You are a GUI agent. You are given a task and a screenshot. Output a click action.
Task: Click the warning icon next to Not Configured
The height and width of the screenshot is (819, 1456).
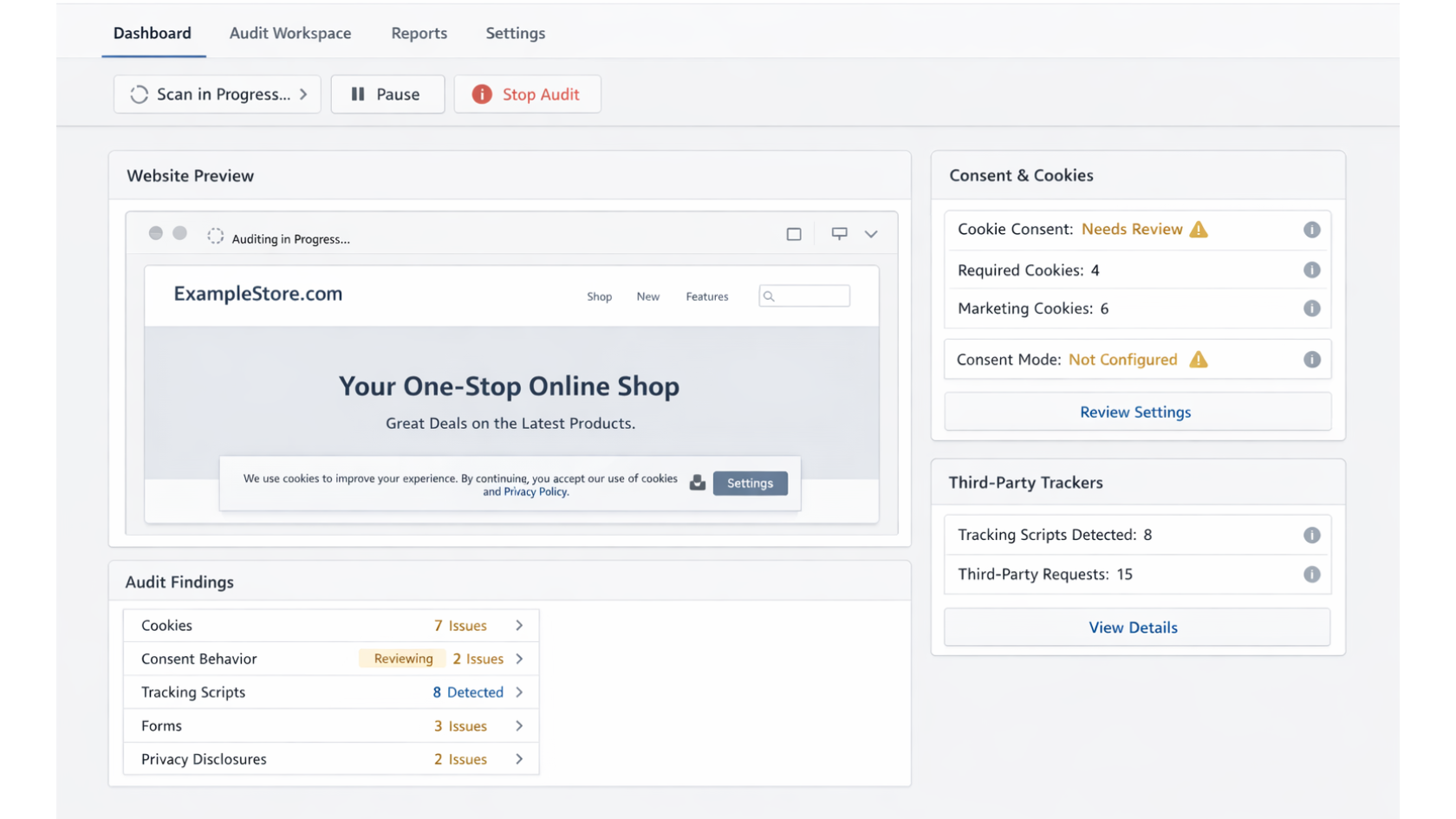tap(1199, 359)
